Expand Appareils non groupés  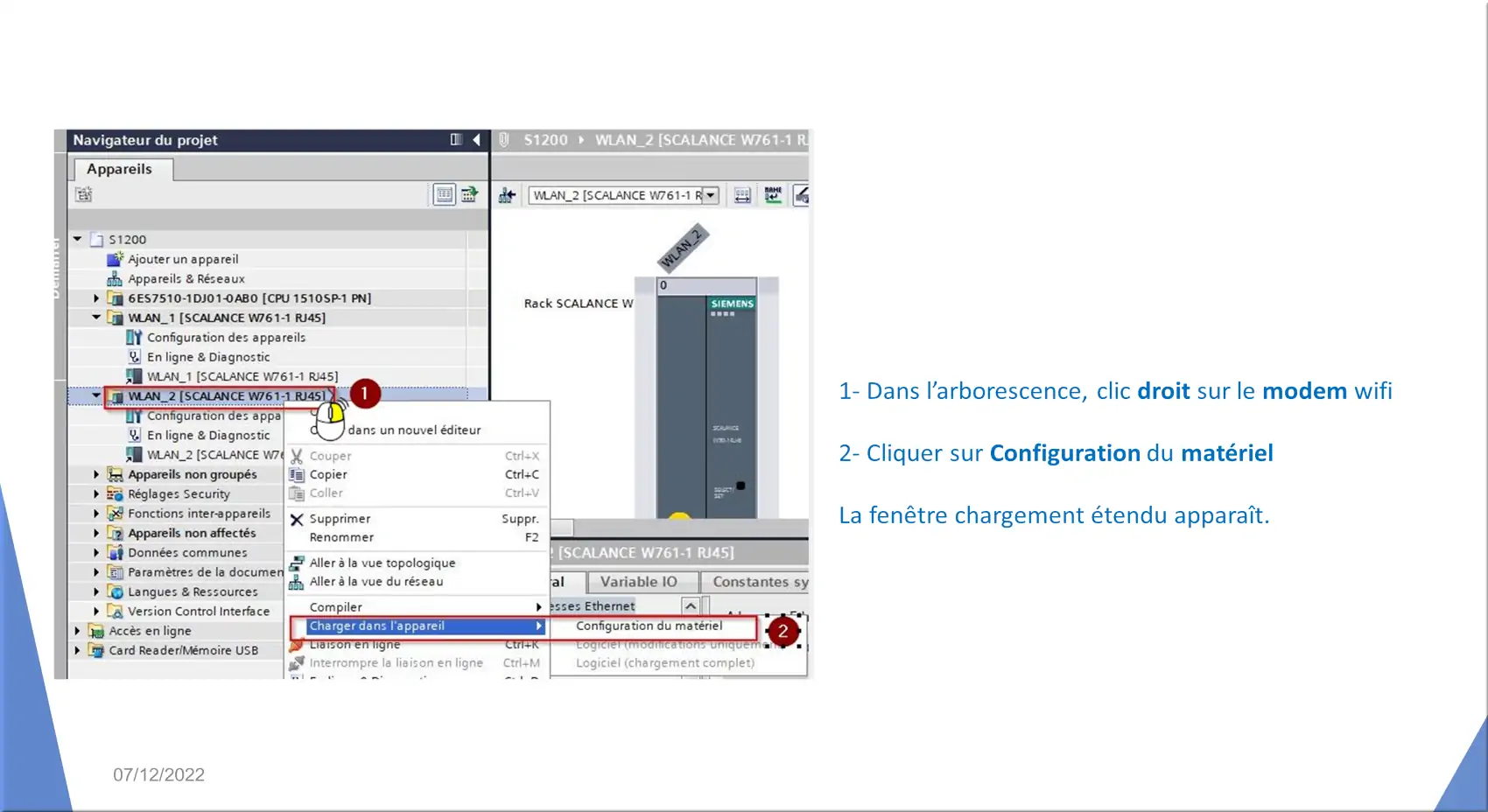97,474
